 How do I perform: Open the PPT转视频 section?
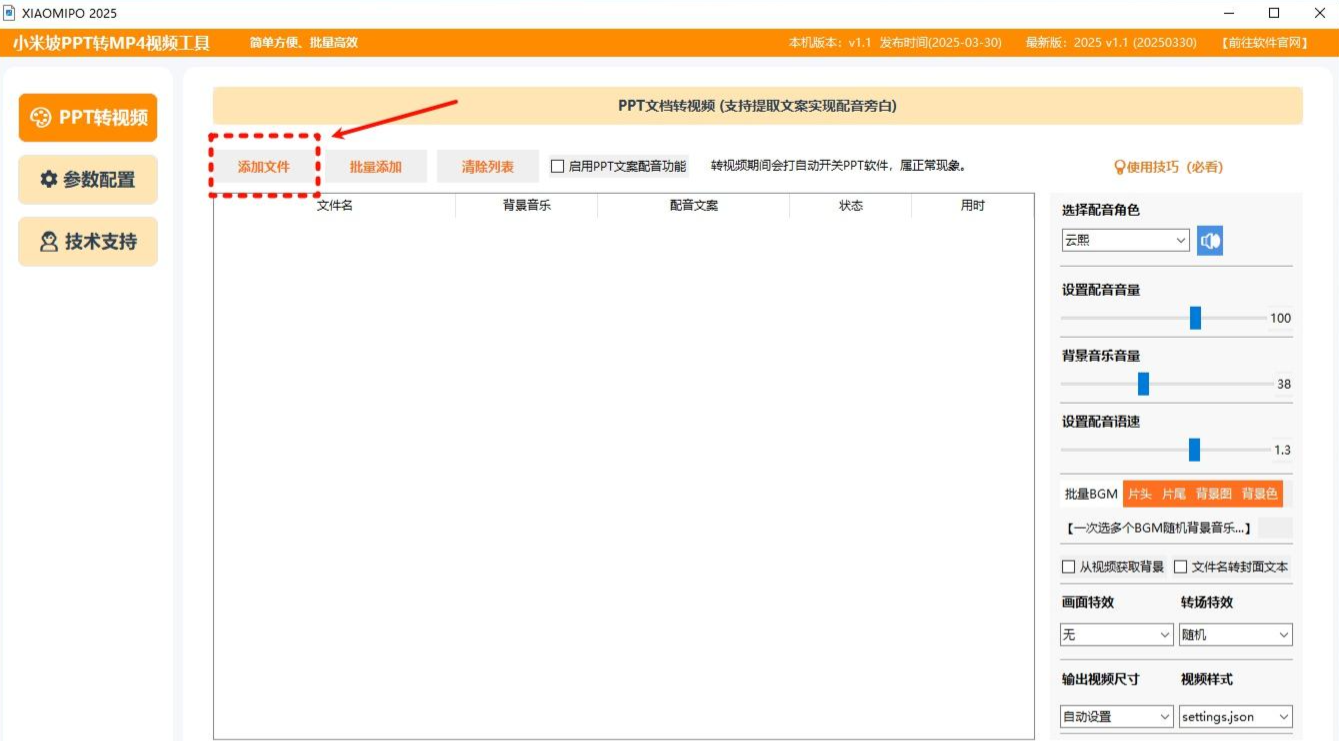tap(88, 118)
